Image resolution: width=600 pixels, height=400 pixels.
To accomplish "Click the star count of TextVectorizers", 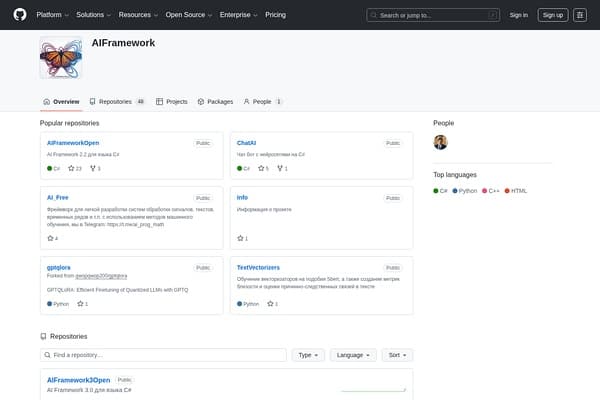I will pyautogui.click(x=272, y=304).
